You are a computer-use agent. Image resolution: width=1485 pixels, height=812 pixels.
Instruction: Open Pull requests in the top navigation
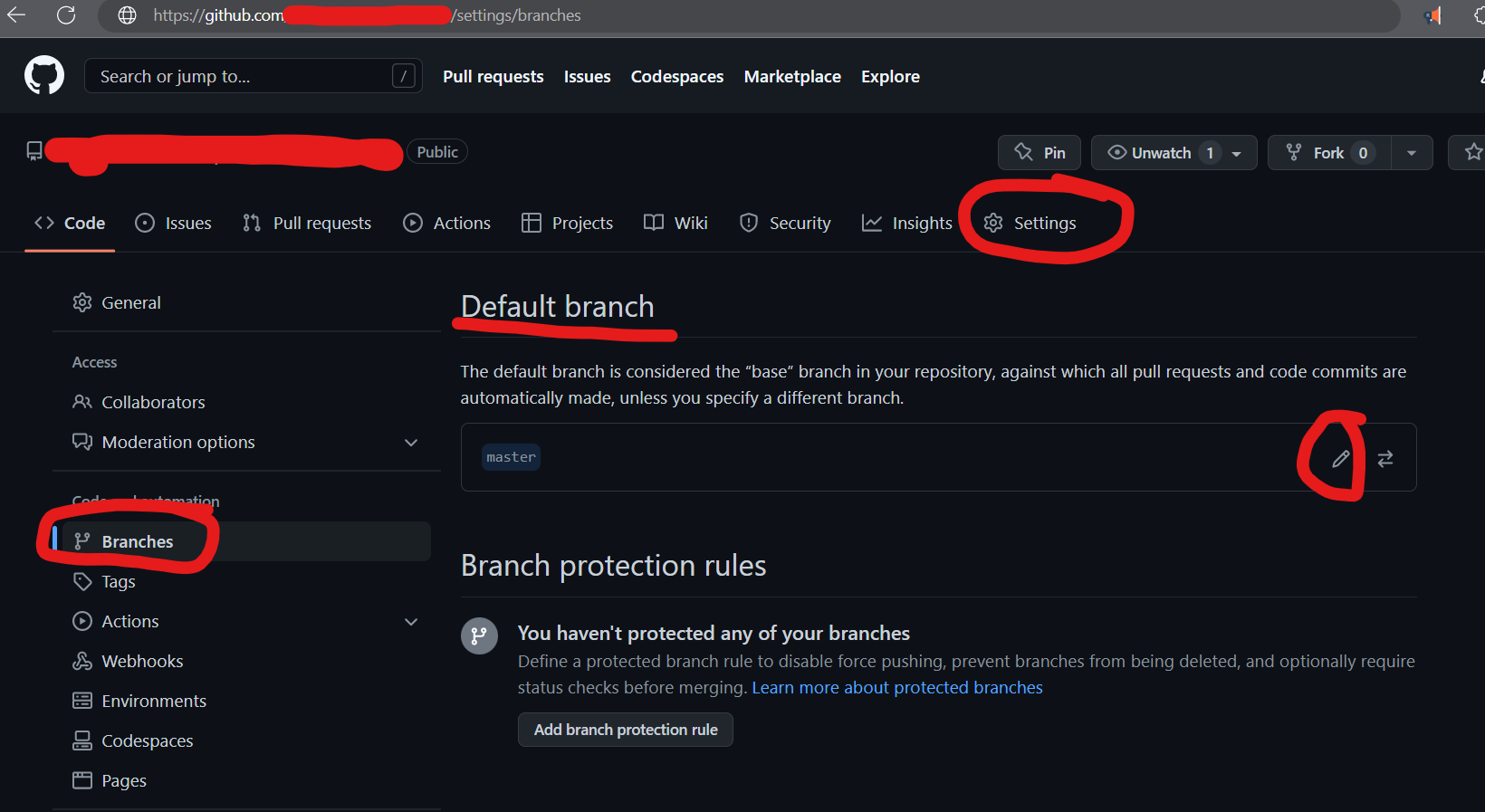(493, 77)
